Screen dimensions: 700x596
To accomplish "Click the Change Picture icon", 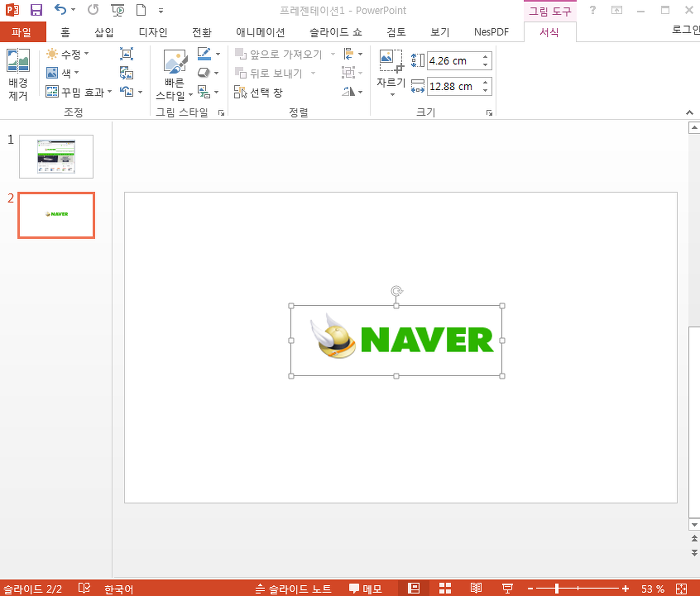I will [126, 73].
